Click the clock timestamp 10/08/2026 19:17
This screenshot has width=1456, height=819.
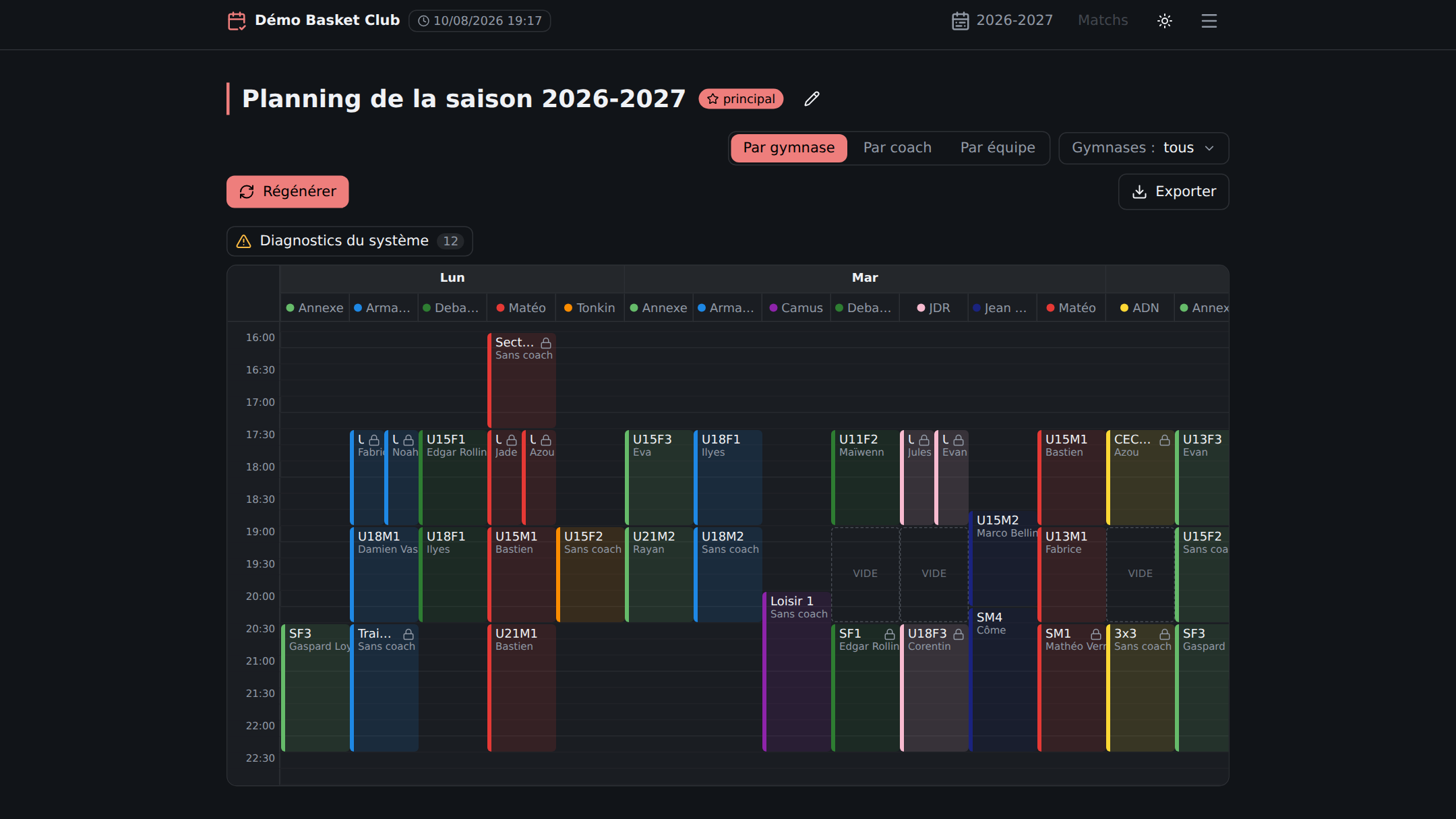pyautogui.click(x=480, y=21)
